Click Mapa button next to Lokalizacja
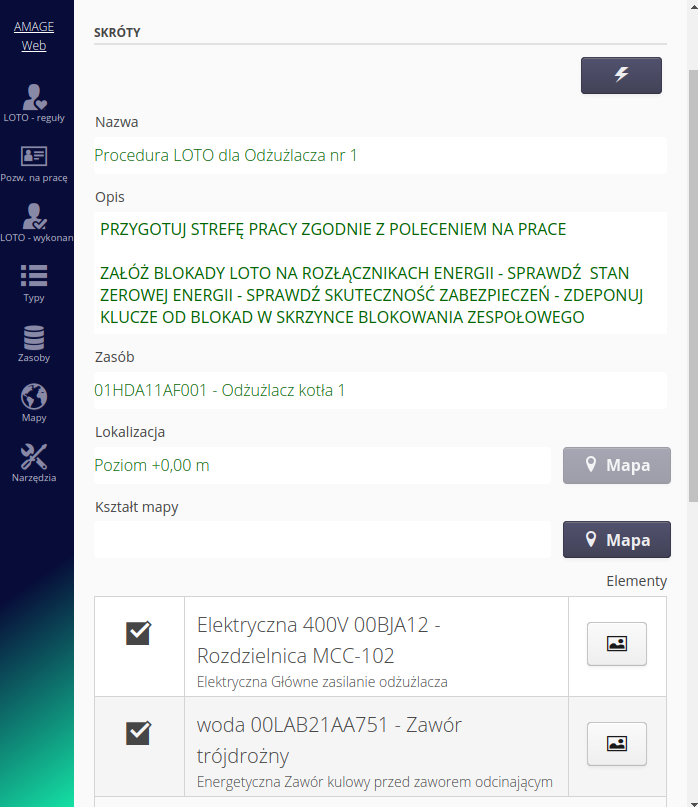698x807 pixels. click(616, 465)
